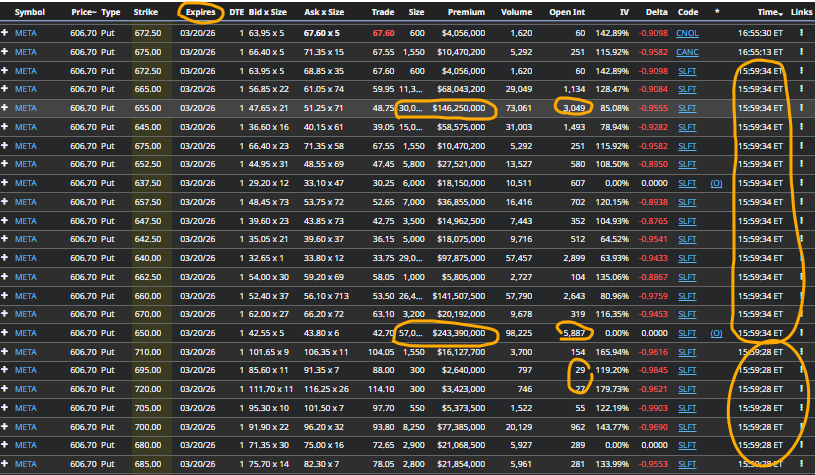This screenshot has height=475, width=815.
Task: Open three-dot menu on 665.00 strike row
Action: click(x=801, y=89)
